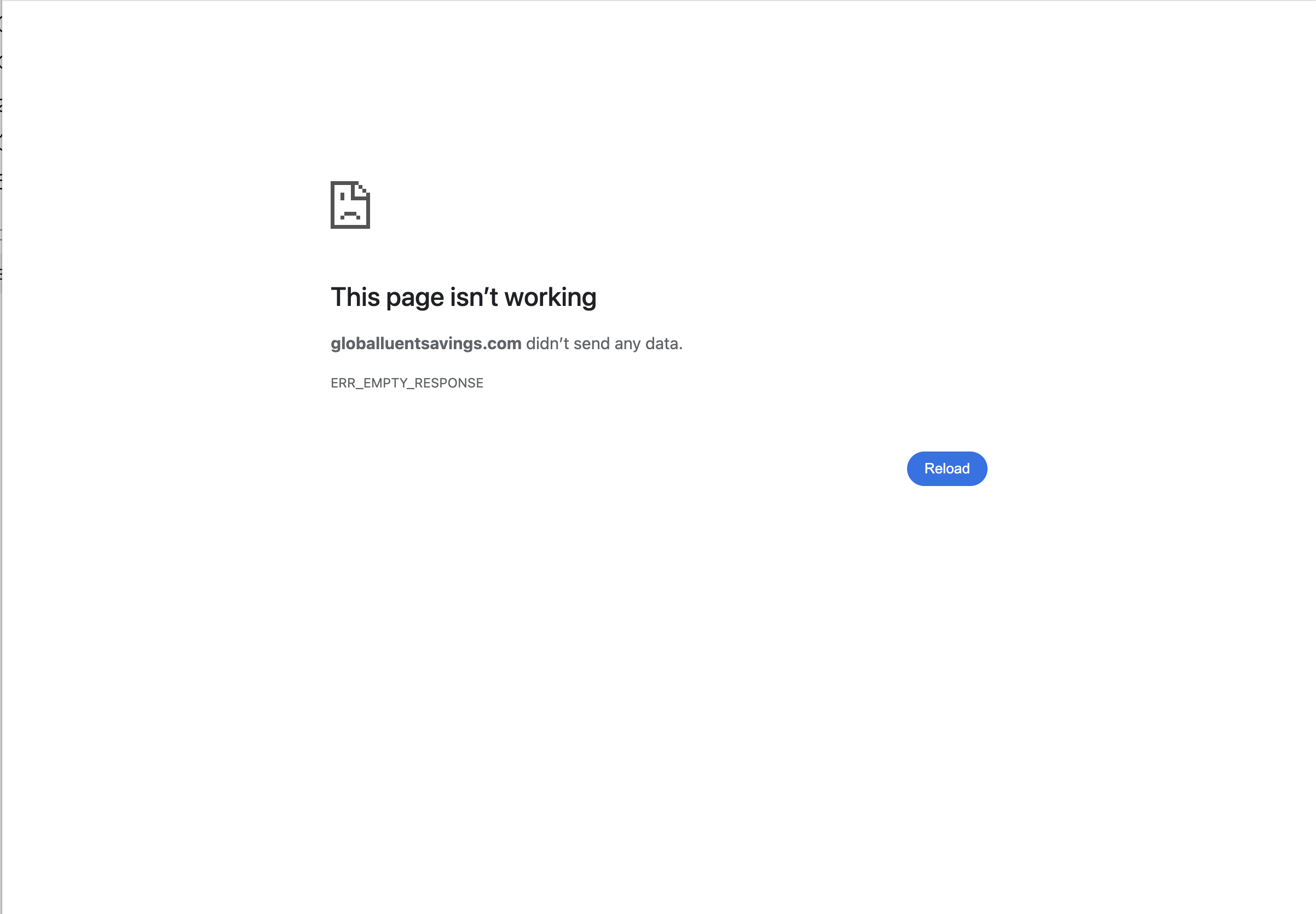This screenshot has height=914, width=1316.
Task: Click the folded corner of the page icon
Action: (x=362, y=189)
